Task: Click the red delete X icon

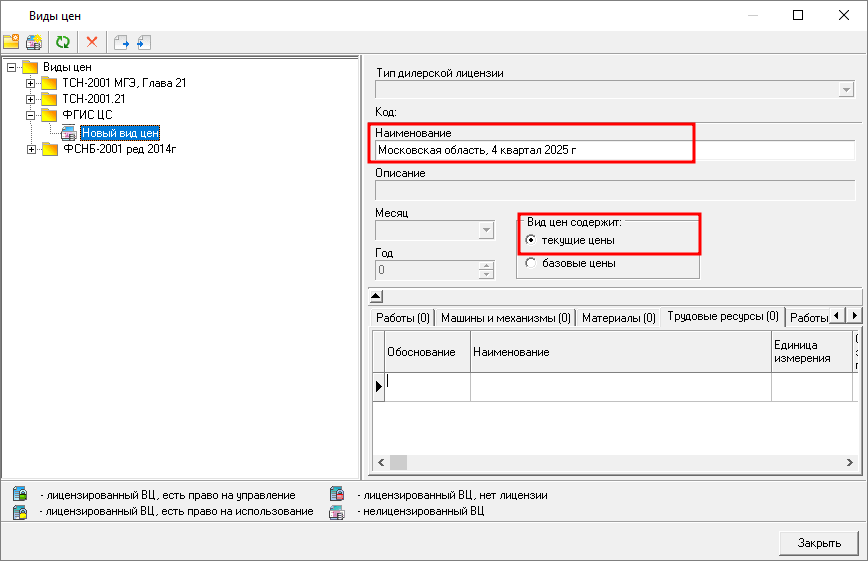Action: (x=92, y=42)
